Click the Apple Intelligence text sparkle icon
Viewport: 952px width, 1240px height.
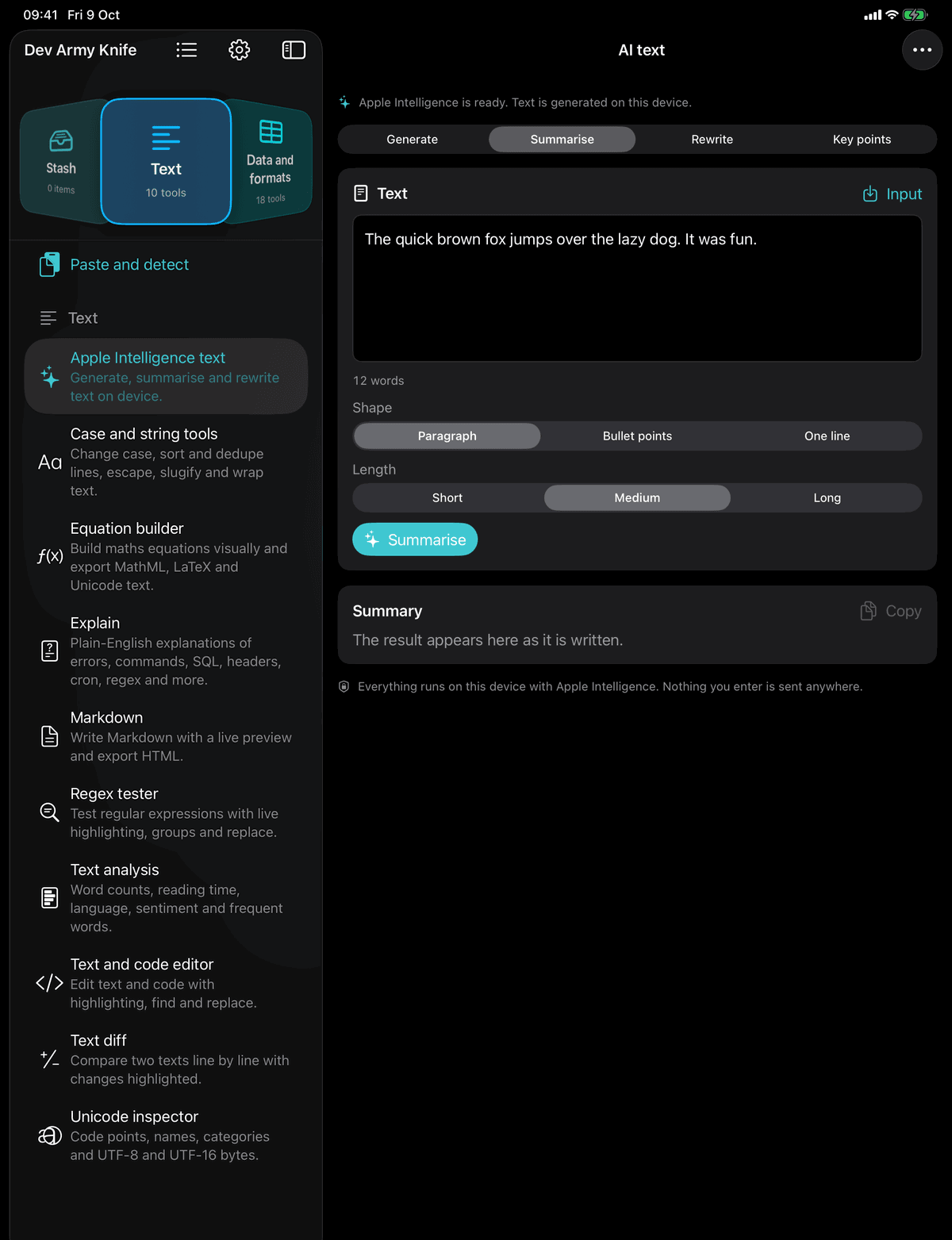(49, 377)
